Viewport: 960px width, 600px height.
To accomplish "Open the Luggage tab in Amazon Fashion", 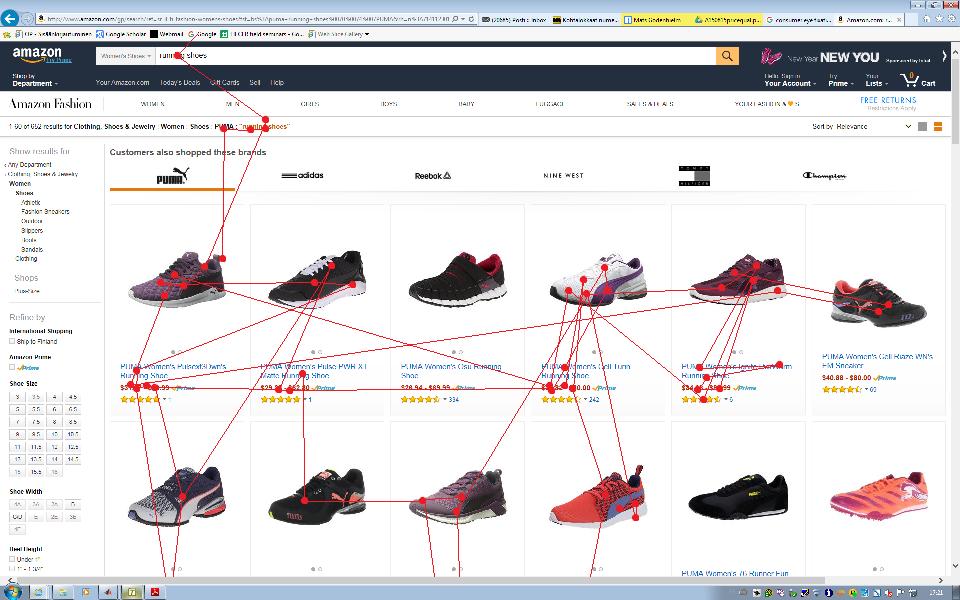I will (x=549, y=104).
